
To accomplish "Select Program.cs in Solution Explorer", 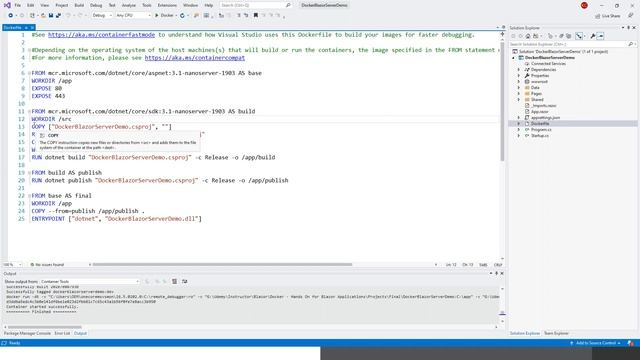I will pos(541,129).
